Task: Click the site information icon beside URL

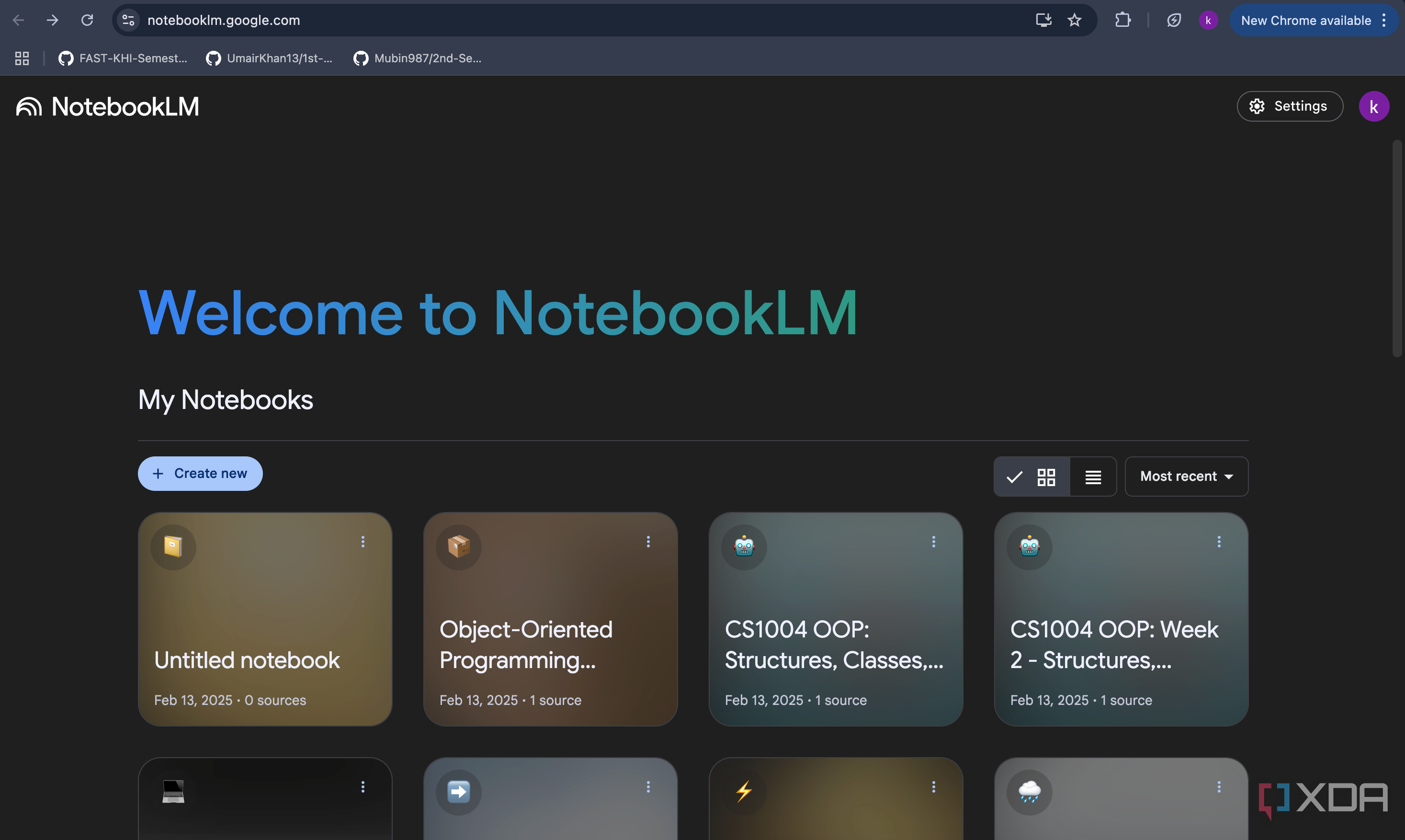Action: point(128,21)
